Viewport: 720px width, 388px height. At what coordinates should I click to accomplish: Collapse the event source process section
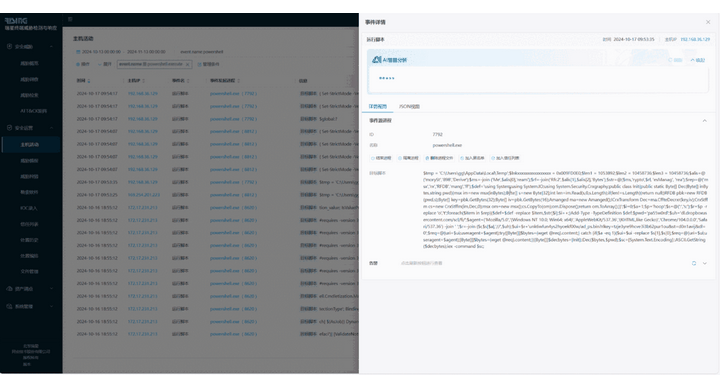point(704,121)
